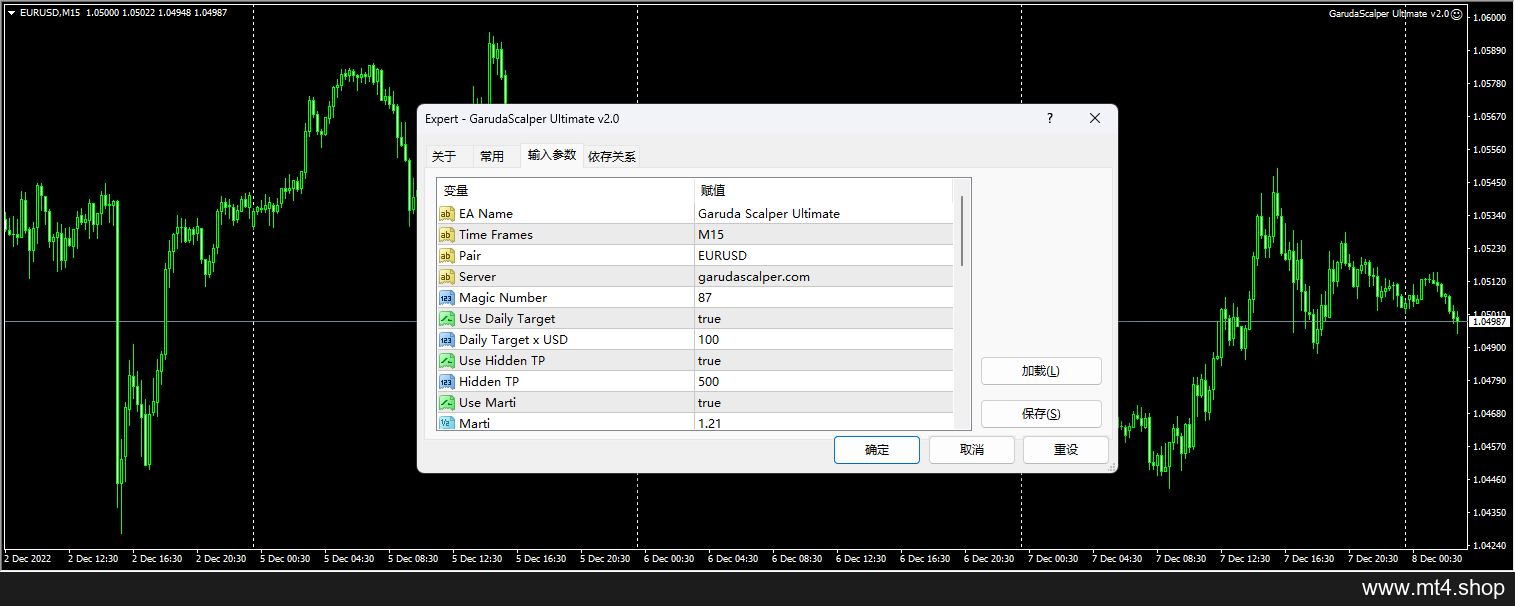Open the 依存关系 tab

point(612,156)
